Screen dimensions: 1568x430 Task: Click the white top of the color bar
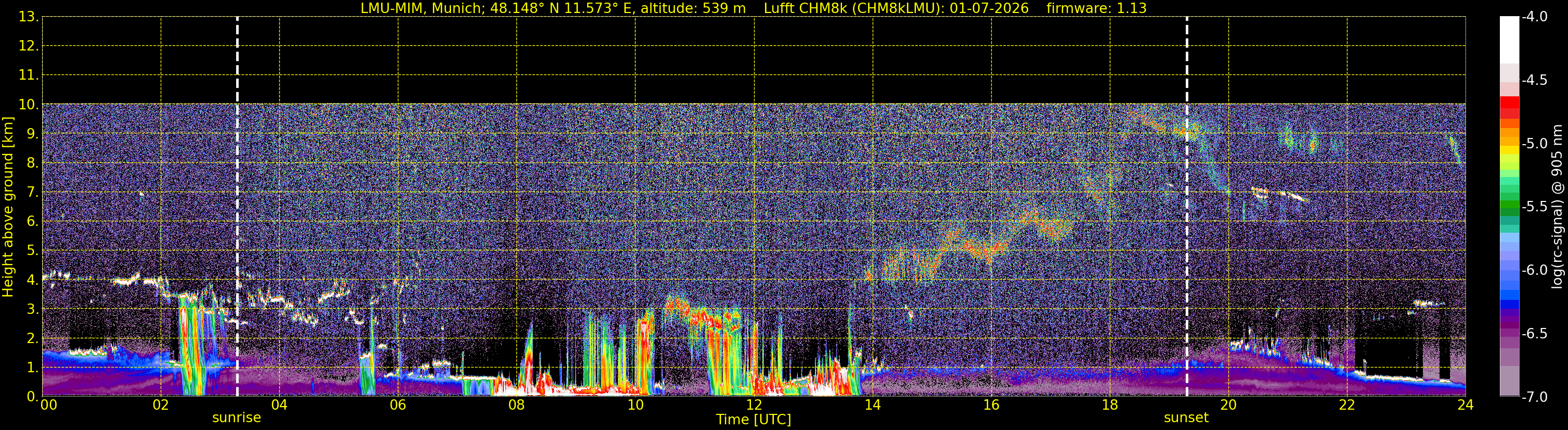tap(1509, 40)
